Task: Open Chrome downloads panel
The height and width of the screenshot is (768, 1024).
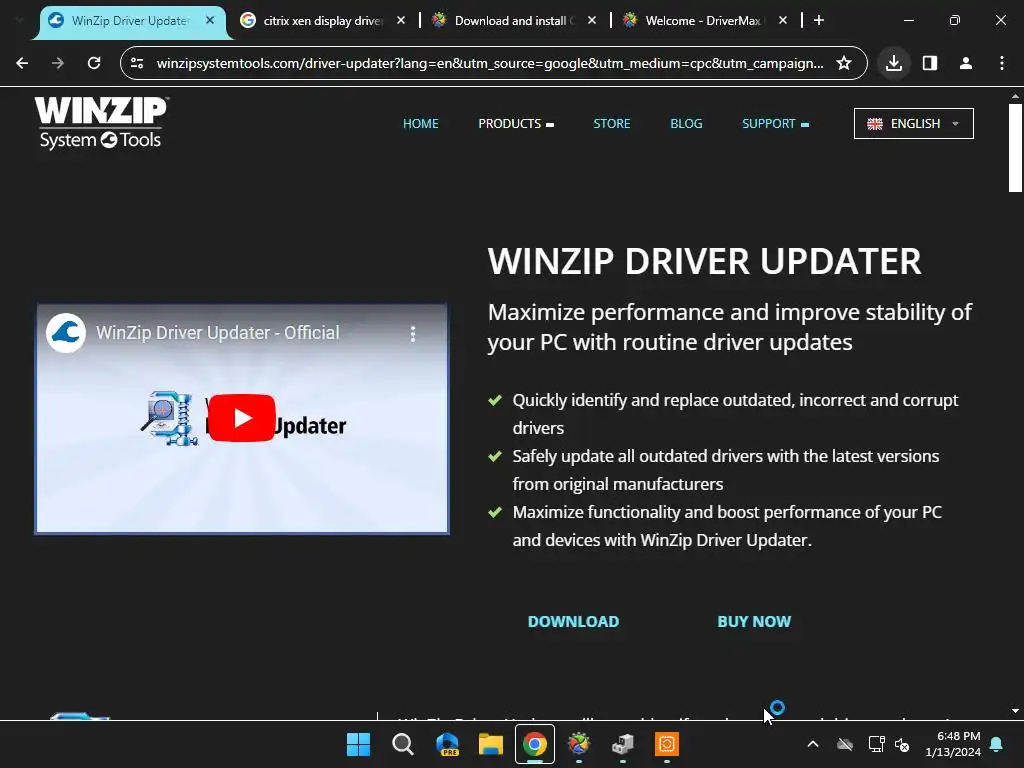Action: [x=894, y=63]
